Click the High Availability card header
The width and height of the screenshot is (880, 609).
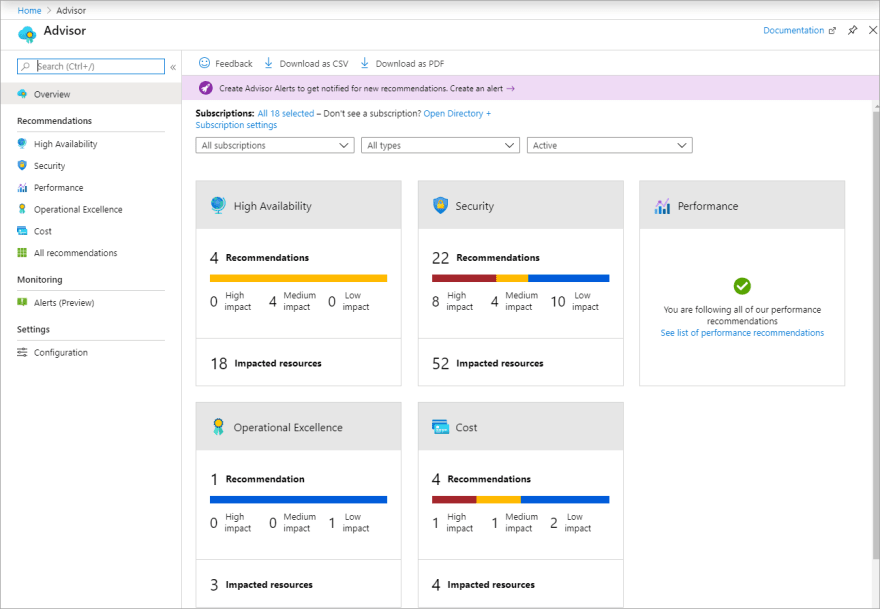point(299,205)
